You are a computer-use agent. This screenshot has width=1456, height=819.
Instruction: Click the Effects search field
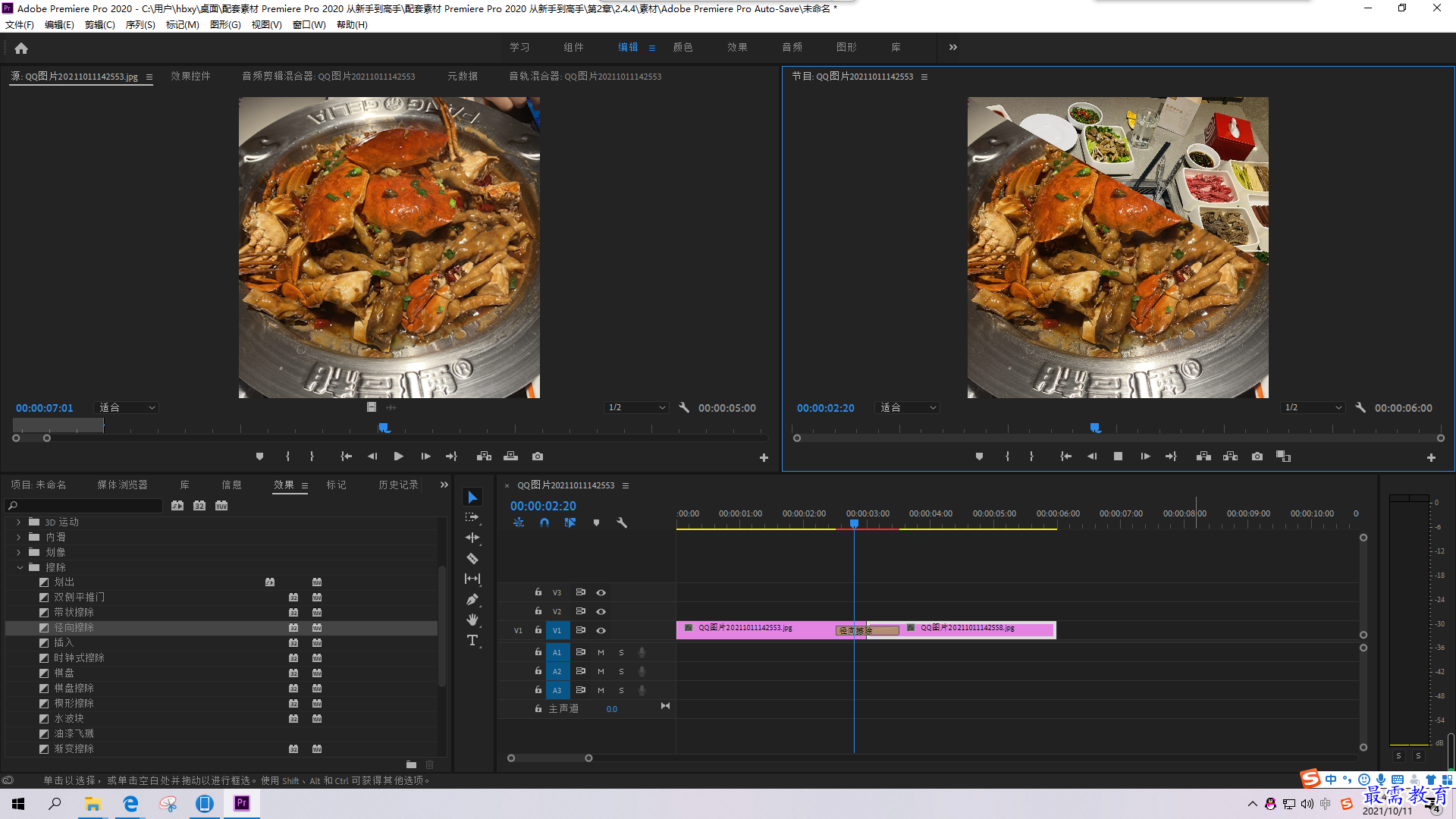point(84,506)
